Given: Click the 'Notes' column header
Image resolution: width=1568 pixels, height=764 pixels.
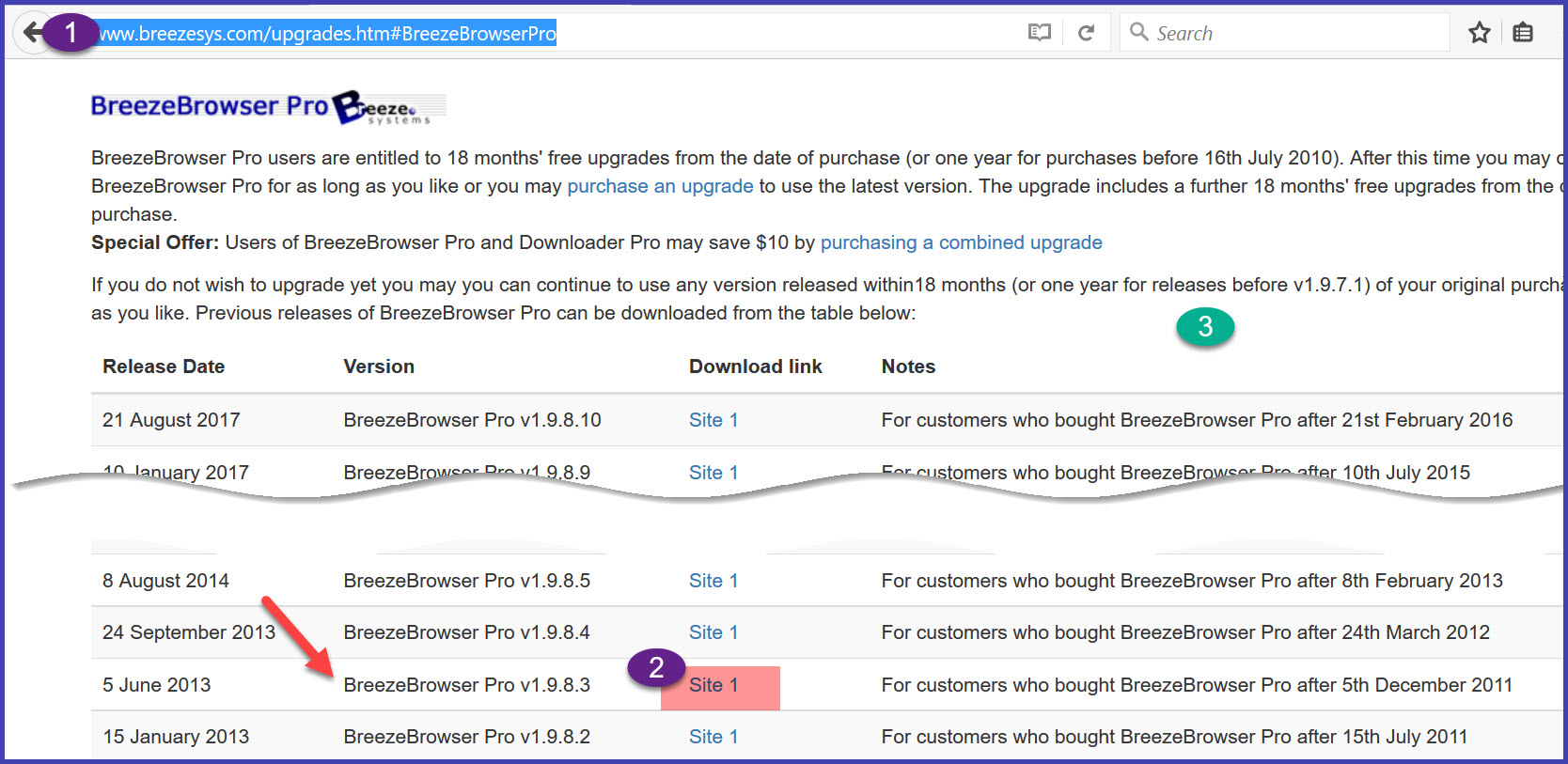Looking at the screenshot, I should click(x=908, y=366).
